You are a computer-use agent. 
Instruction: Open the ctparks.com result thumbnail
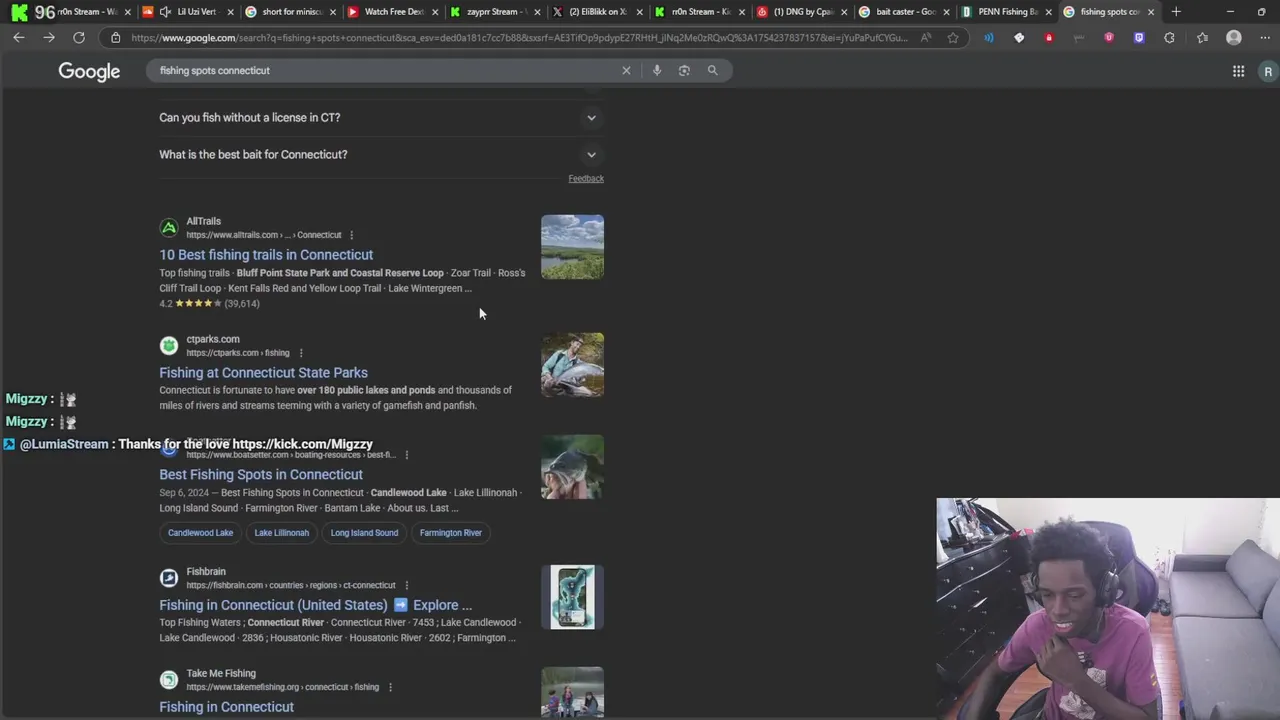[572, 365]
